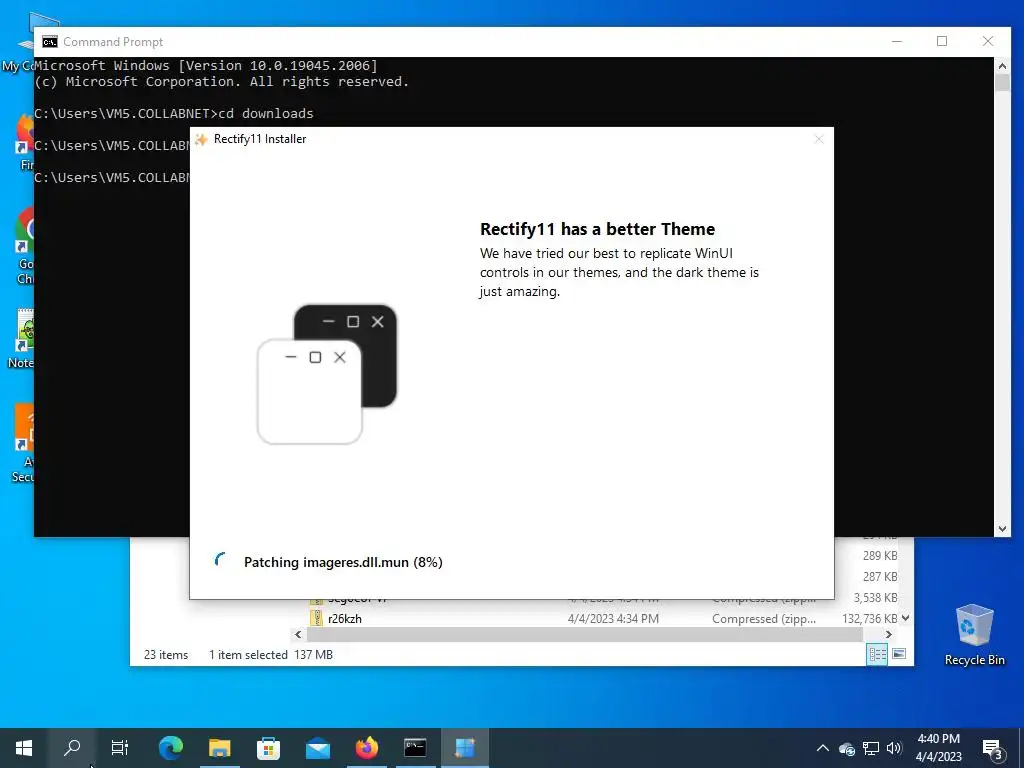Screen dimensions: 1024x768
Task: Select the r26kzh zip file in Explorer
Action: [344, 618]
